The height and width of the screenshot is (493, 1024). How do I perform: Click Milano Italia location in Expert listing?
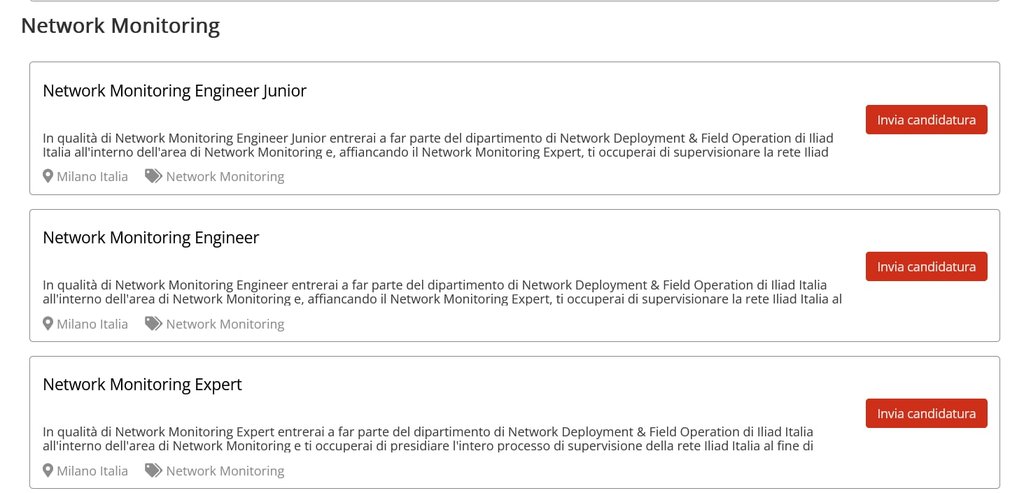(x=92, y=471)
